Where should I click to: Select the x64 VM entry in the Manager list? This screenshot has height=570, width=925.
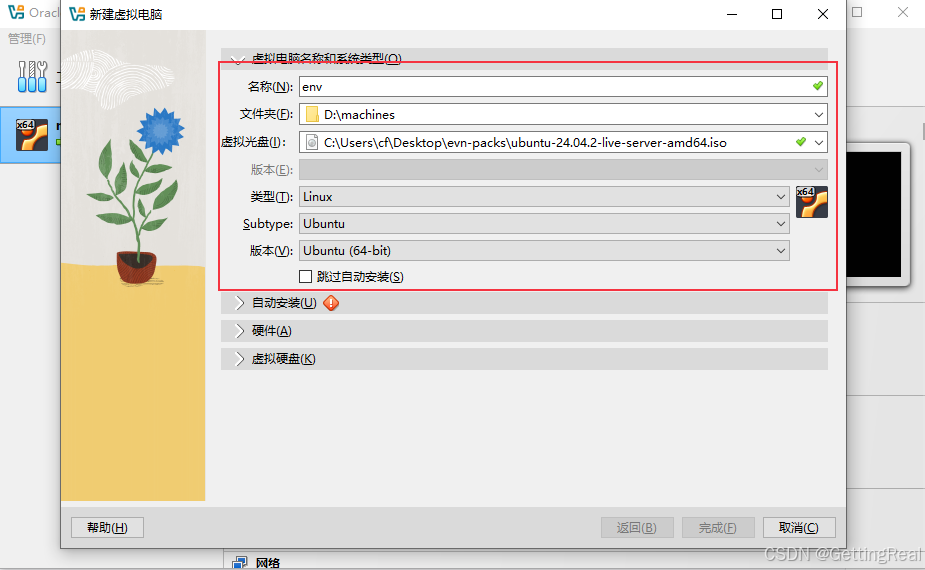pyautogui.click(x=32, y=135)
